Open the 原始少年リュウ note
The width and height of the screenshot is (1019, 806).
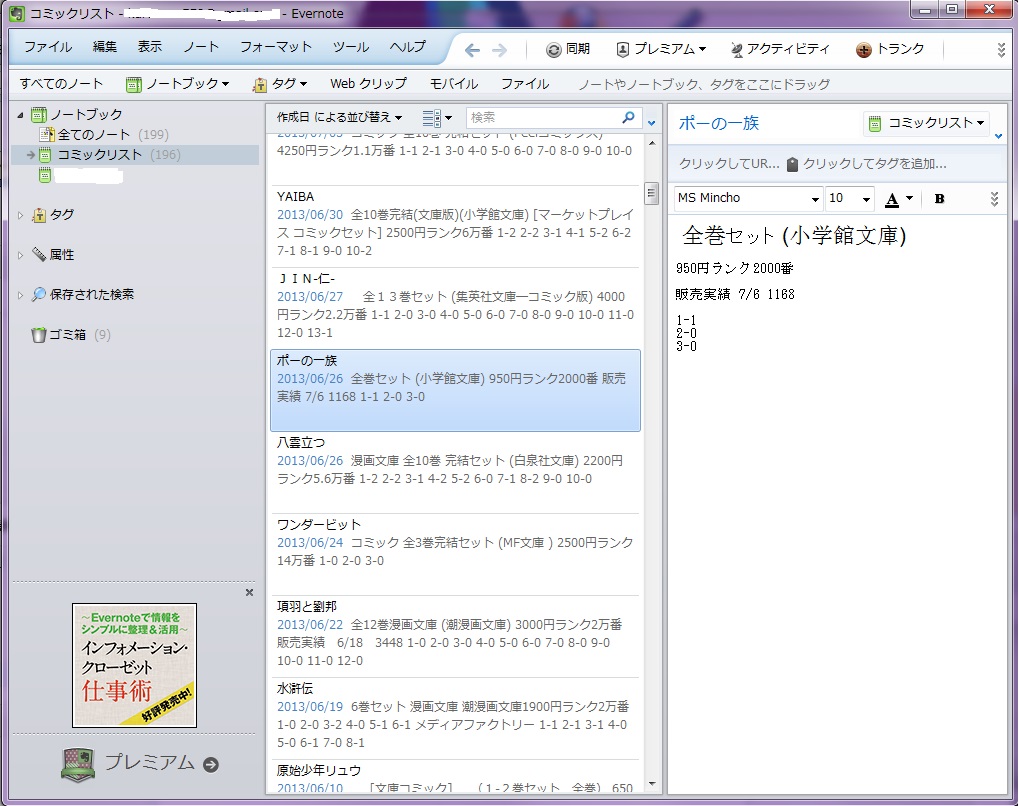pyautogui.click(x=455, y=777)
